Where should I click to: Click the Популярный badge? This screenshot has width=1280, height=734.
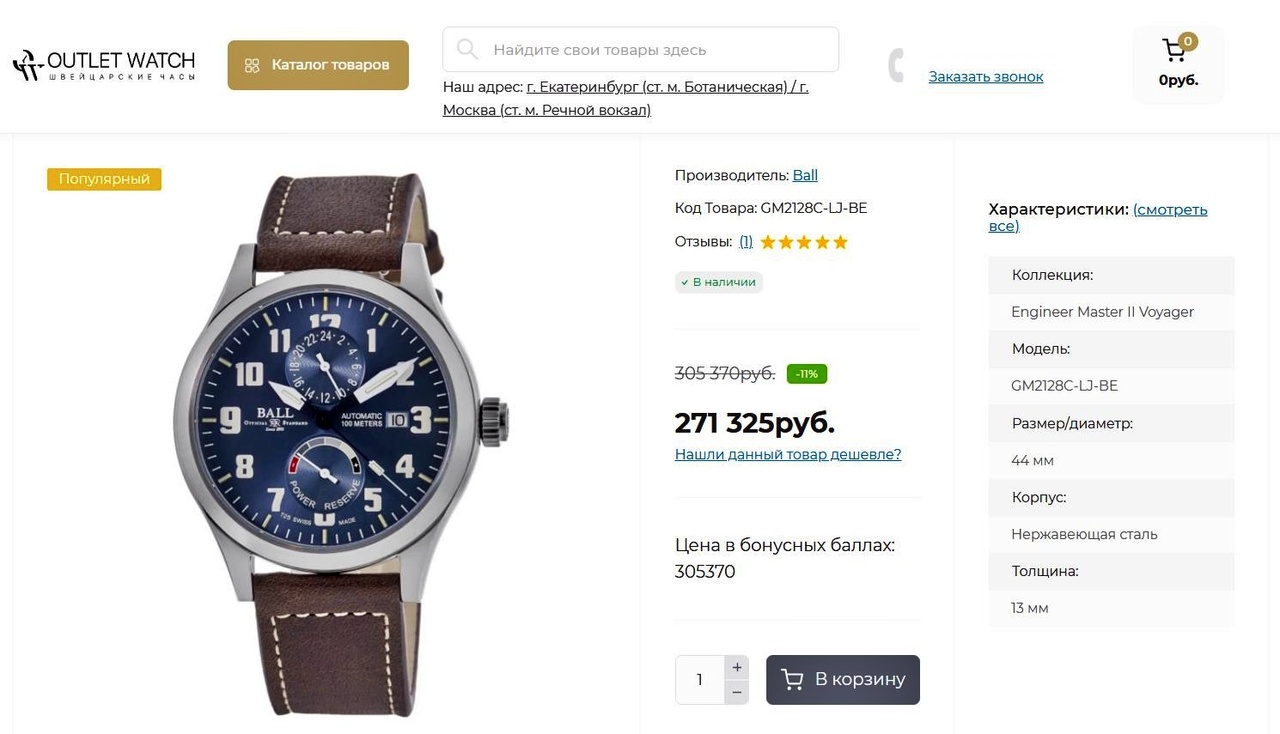(x=104, y=179)
